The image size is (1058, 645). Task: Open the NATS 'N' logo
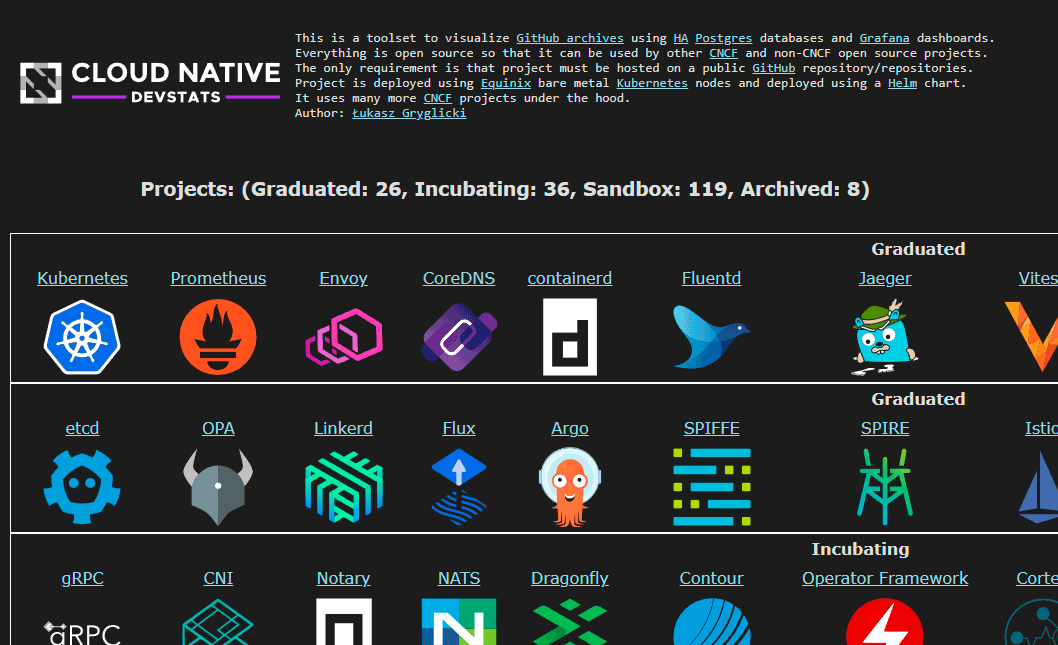pyautogui.click(x=459, y=621)
